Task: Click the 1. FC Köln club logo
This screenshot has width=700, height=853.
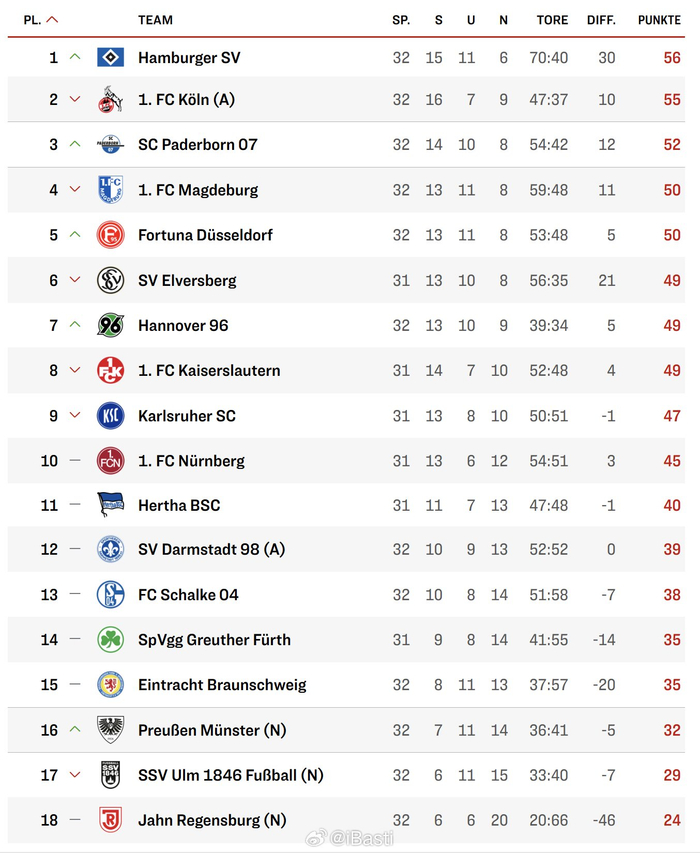Action: pos(110,100)
